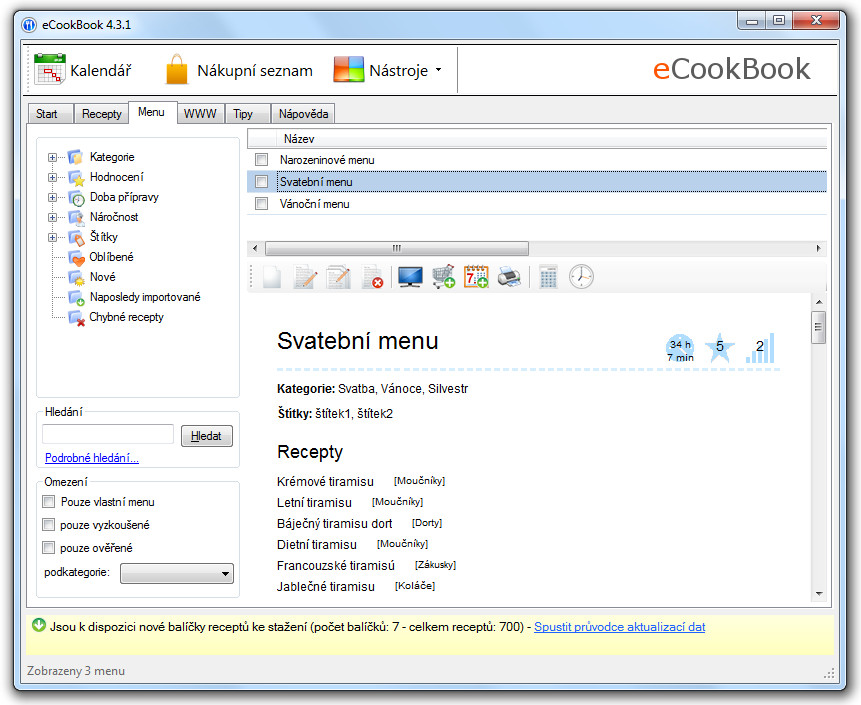Click Spustit průvodce aktualizací dat link
This screenshot has height=705, width=861.
point(619,626)
